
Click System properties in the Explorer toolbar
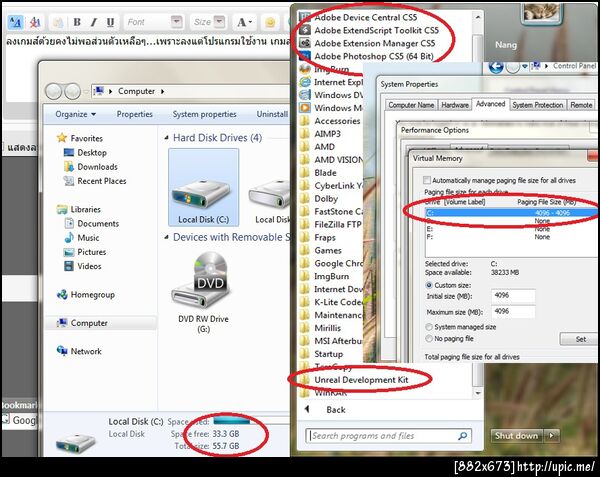[x=204, y=114]
